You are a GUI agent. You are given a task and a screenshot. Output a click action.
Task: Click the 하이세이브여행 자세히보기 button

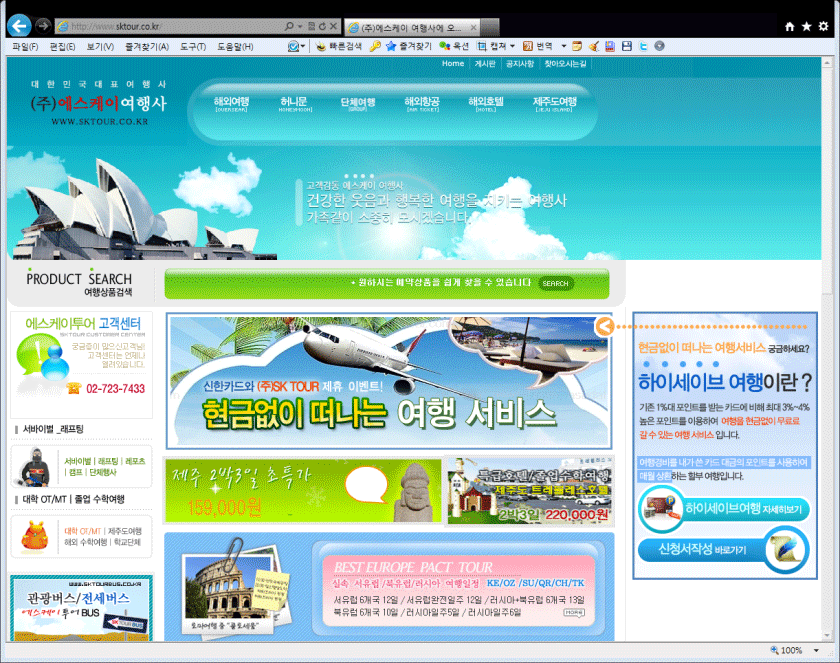[x=724, y=509]
